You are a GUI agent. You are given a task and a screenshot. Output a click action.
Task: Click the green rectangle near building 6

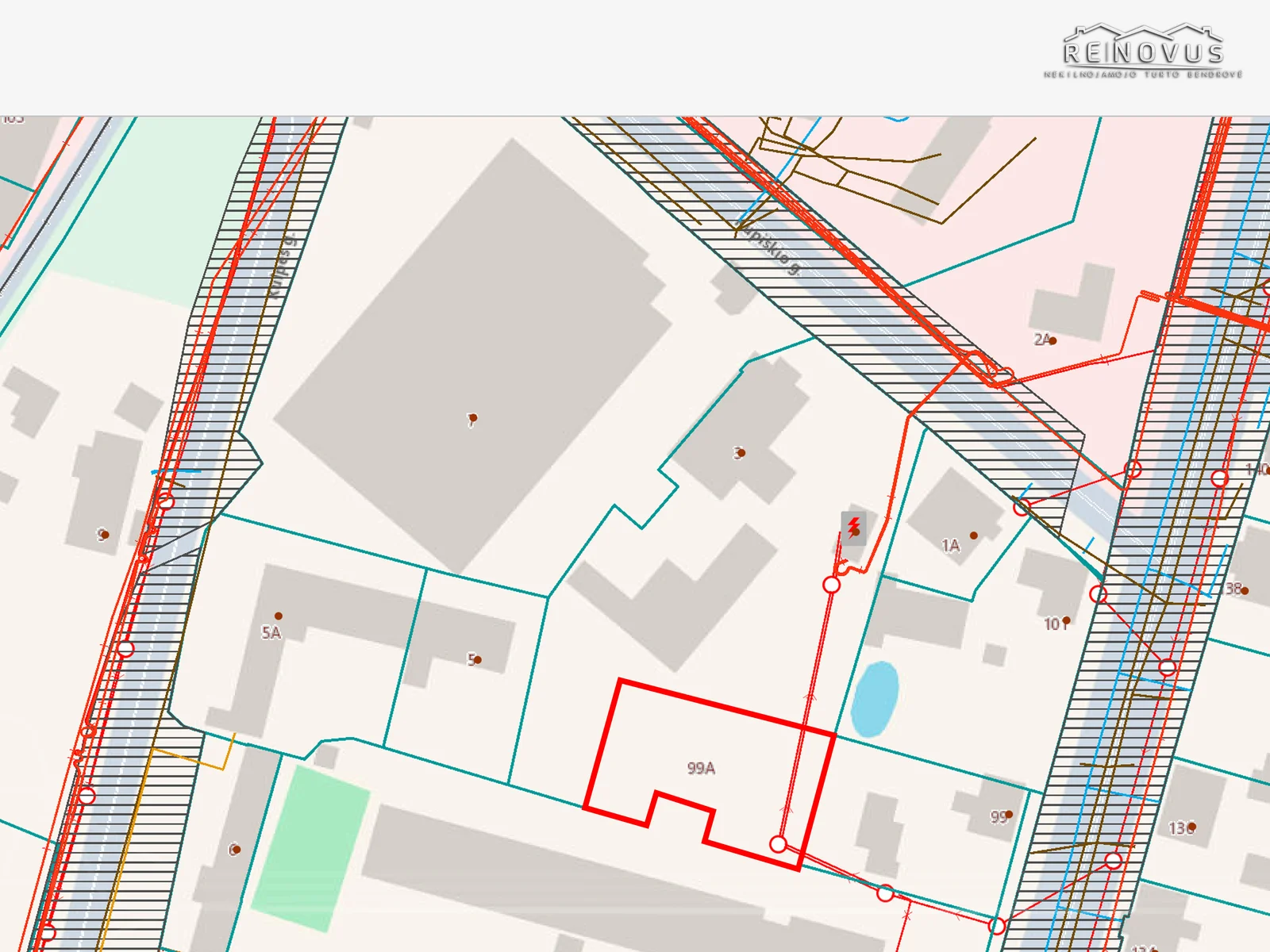(311, 848)
